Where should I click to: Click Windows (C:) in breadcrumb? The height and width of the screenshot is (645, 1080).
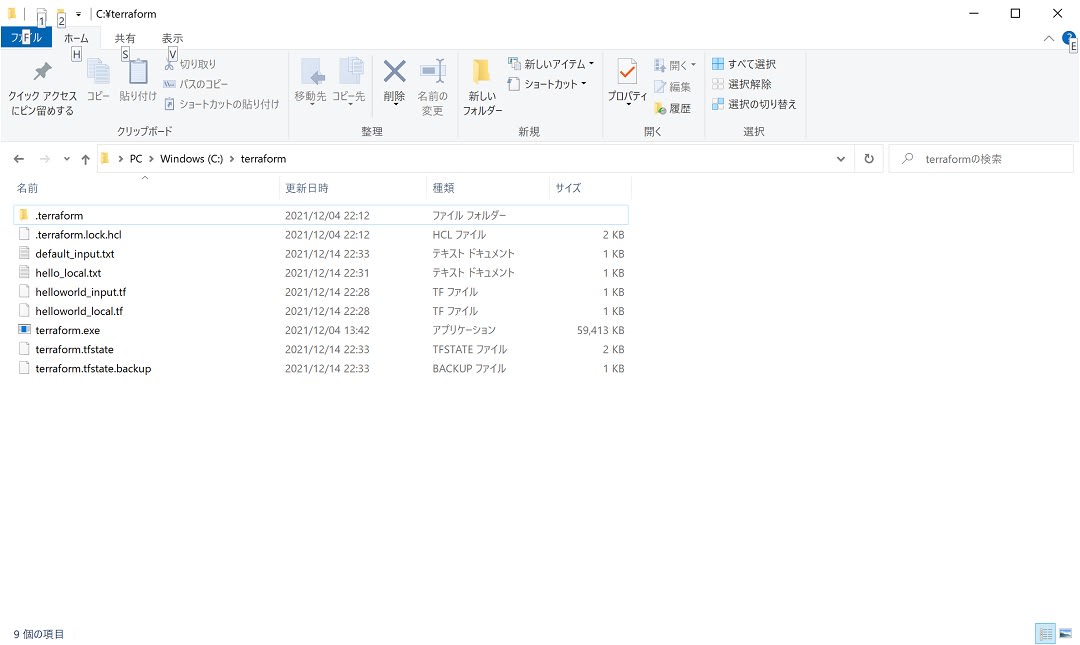coord(191,159)
